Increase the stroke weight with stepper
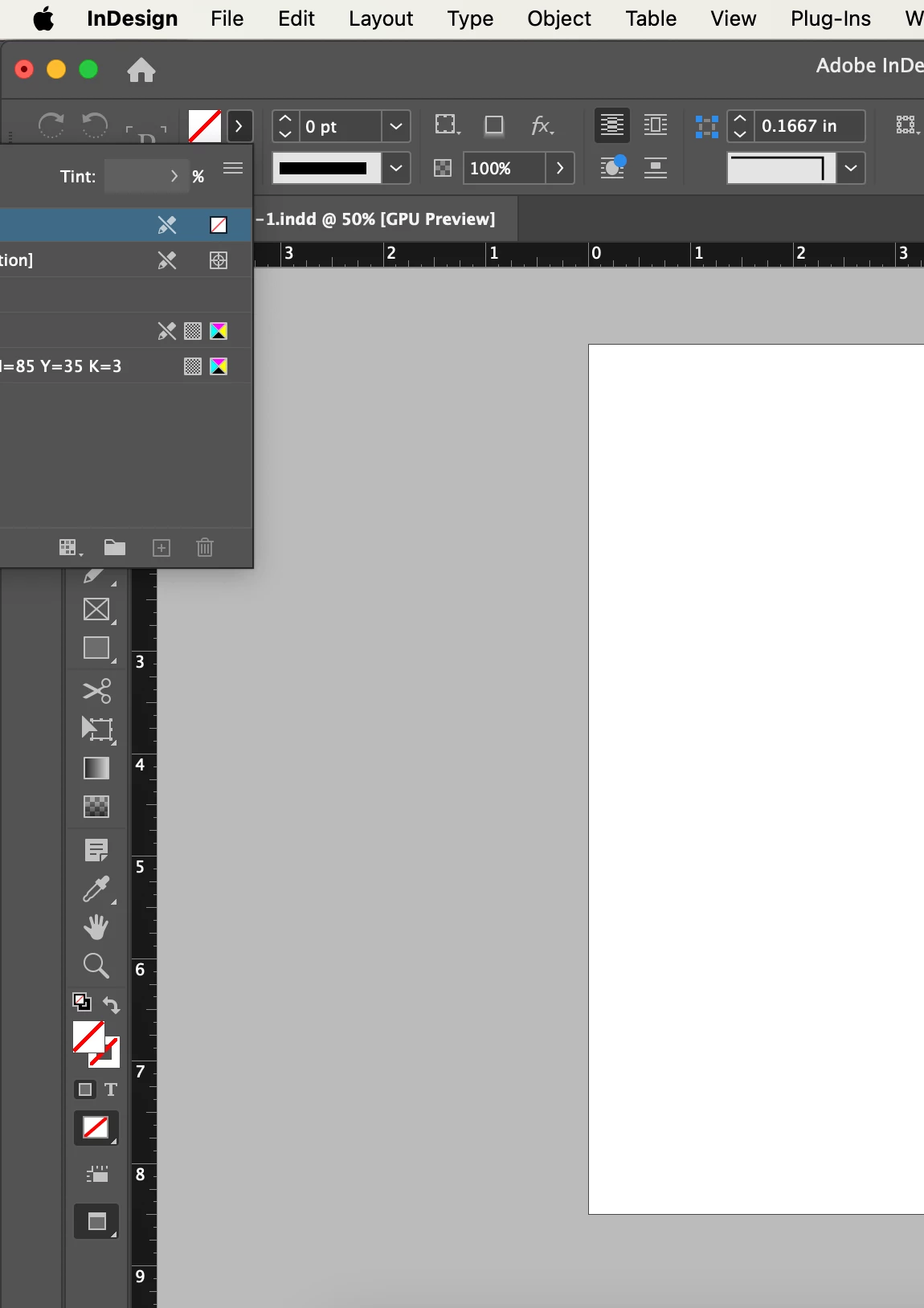The height and width of the screenshot is (1308, 924). tap(285, 119)
